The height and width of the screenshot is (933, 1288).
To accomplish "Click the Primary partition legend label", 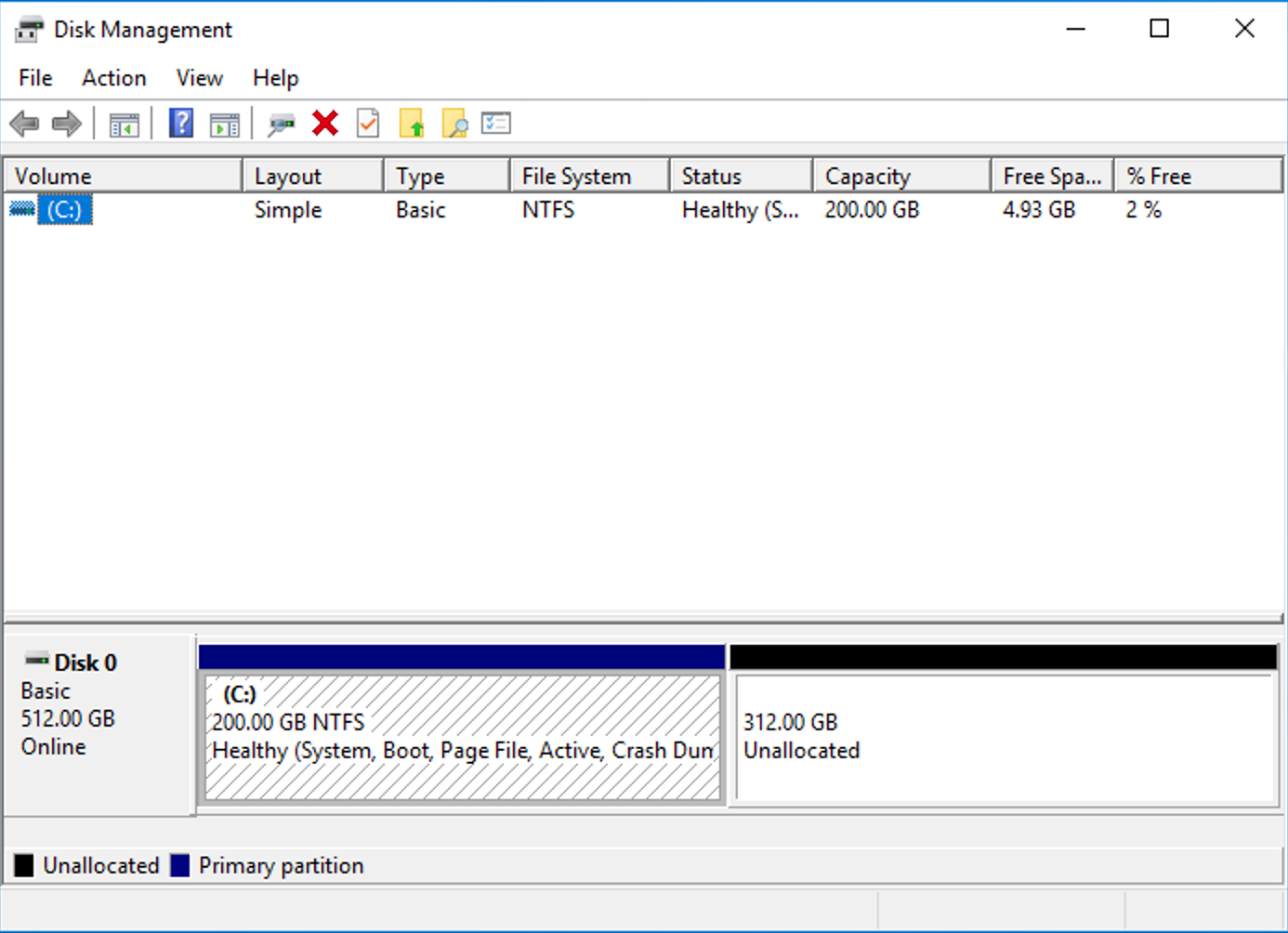I will [281, 866].
